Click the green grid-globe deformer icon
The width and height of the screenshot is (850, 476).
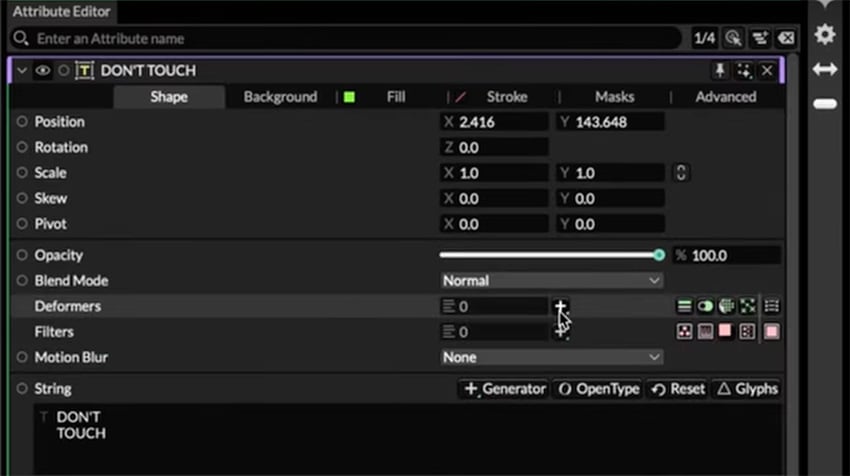[726, 306]
